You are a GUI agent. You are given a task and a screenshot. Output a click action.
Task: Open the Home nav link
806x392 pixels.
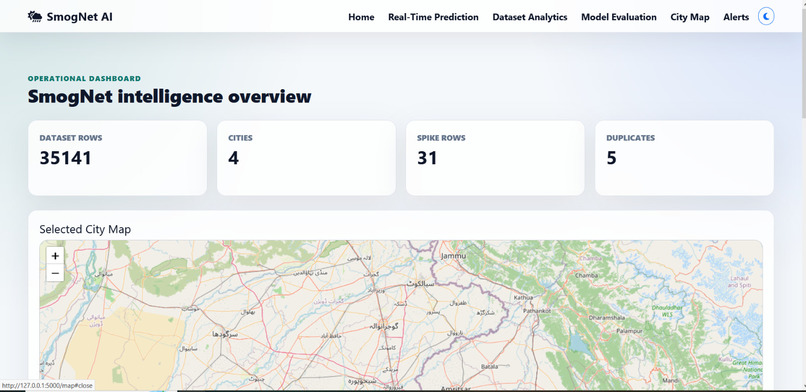click(361, 17)
